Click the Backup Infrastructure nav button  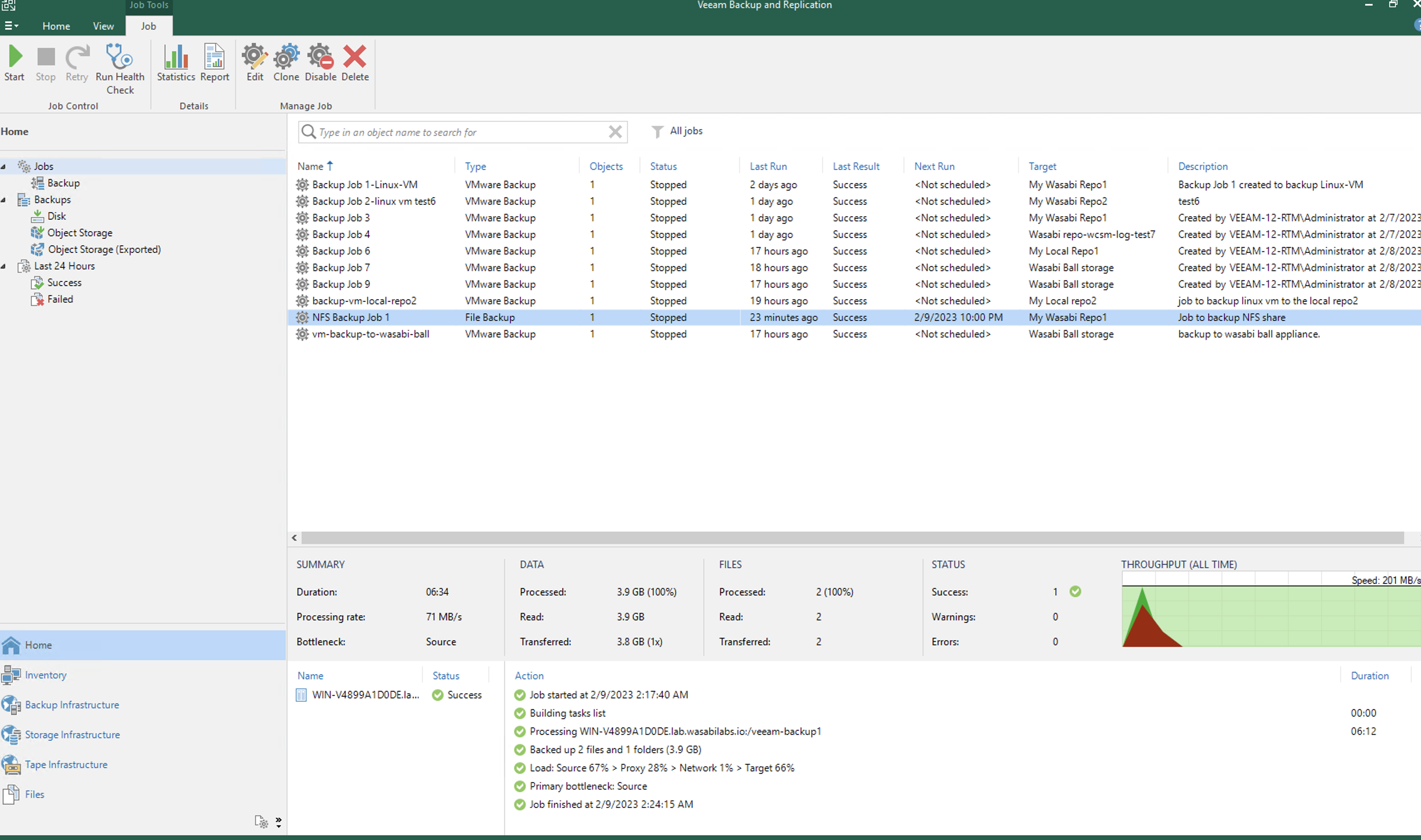[71, 704]
